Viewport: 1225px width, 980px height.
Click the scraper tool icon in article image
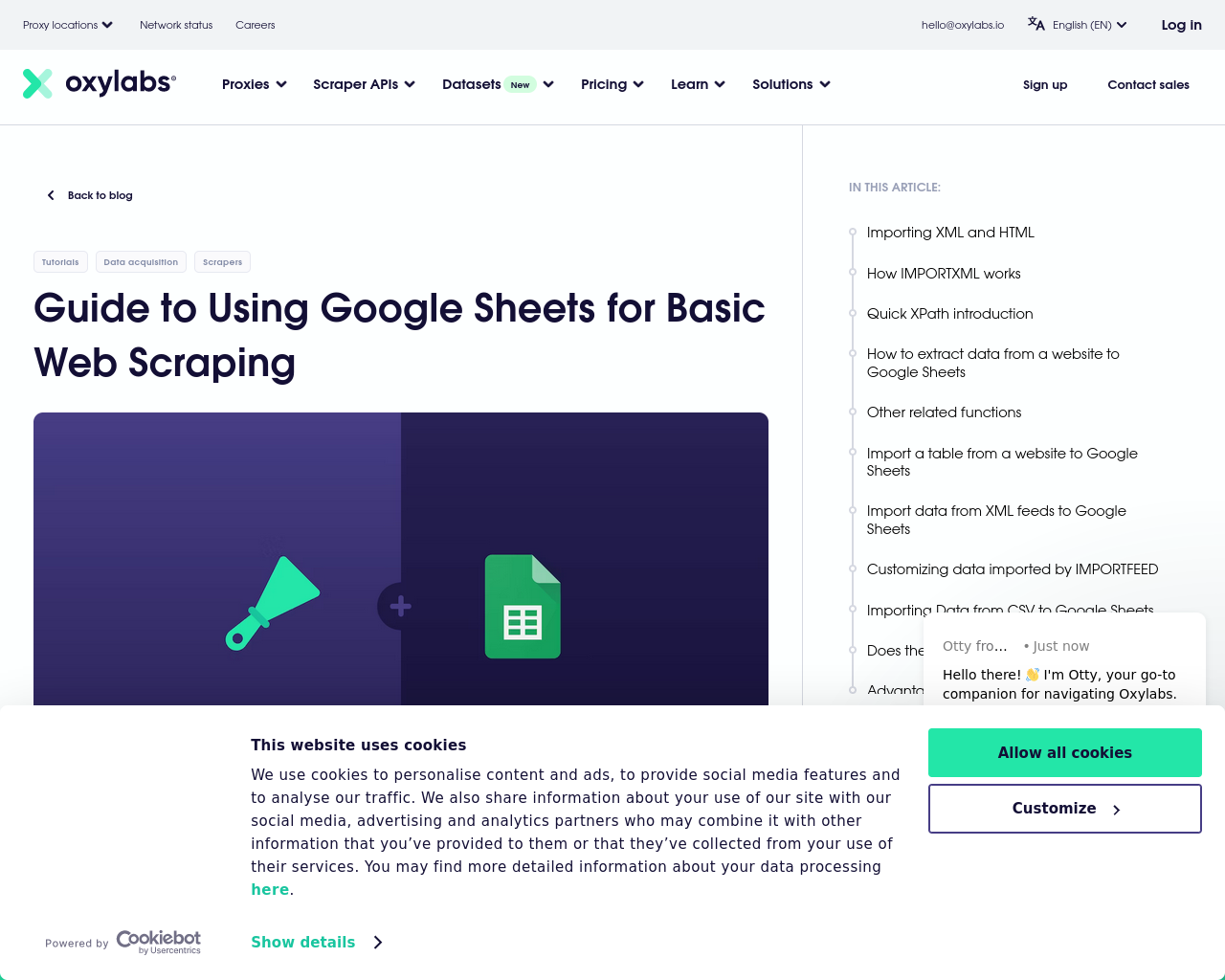273,603
